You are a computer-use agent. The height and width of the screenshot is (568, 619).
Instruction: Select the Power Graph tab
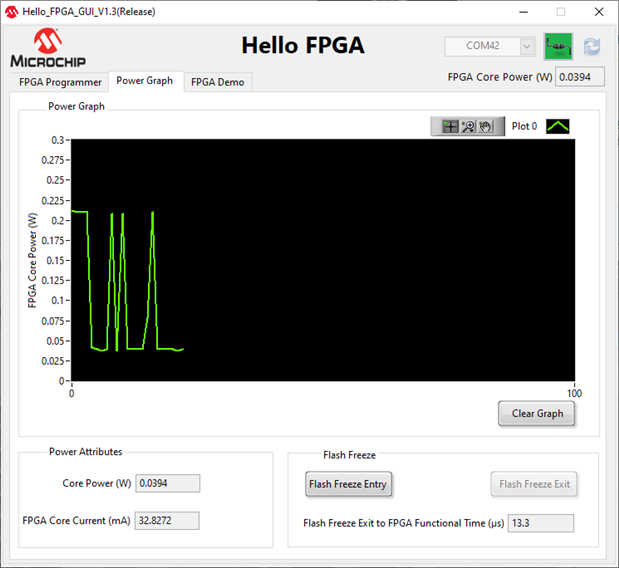pyautogui.click(x=144, y=81)
